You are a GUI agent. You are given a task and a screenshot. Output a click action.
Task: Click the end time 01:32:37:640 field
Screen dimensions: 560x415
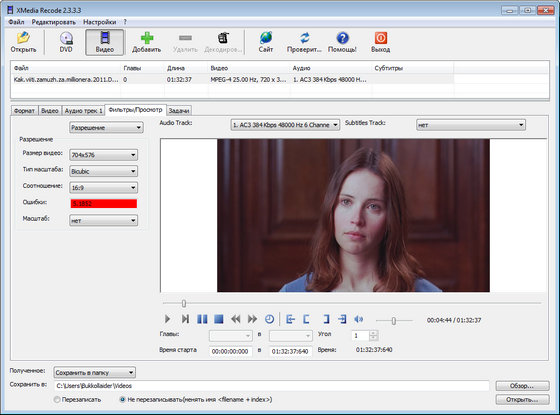click(x=290, y=351)
